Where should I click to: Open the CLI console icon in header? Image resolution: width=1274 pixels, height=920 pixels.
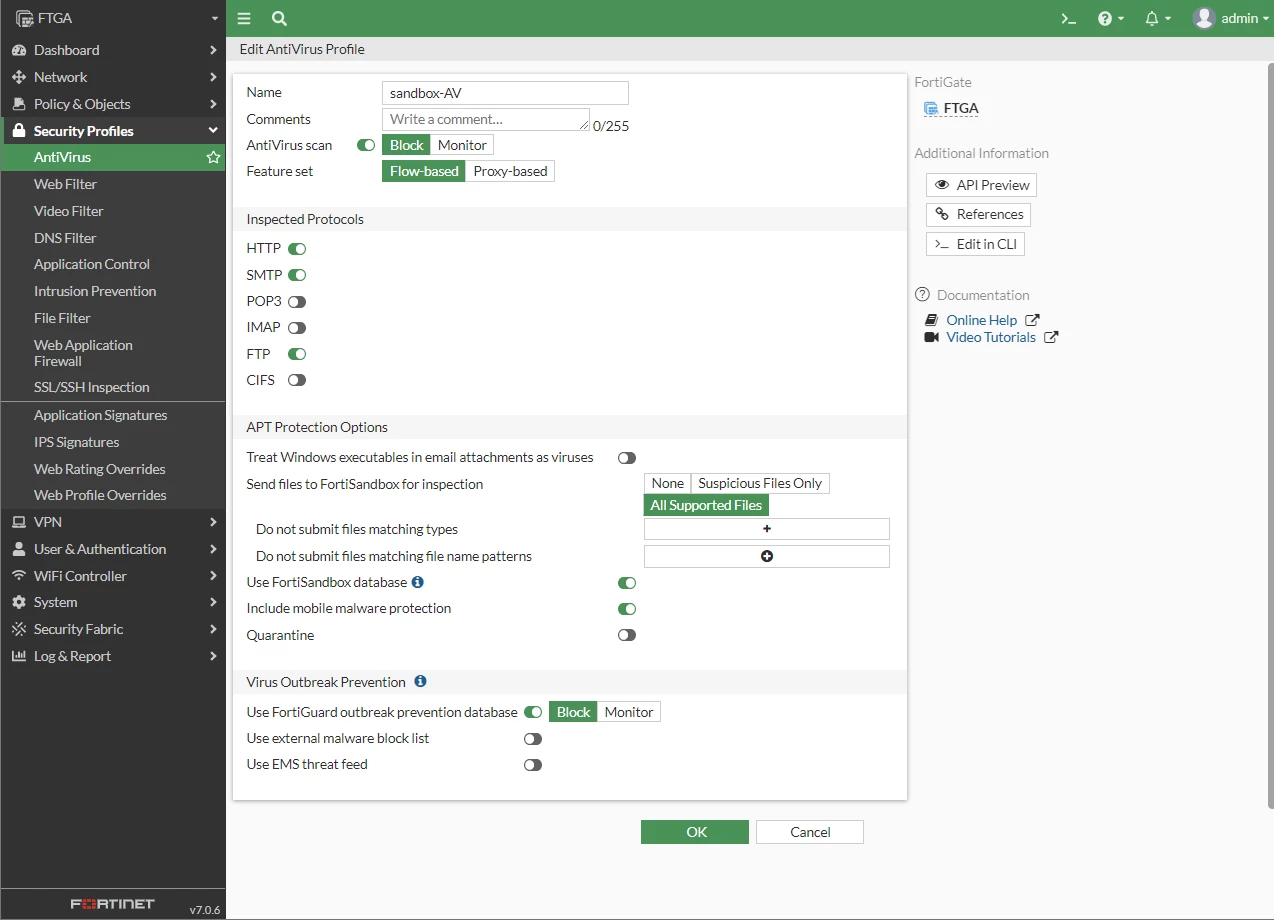pos(1068,18)
